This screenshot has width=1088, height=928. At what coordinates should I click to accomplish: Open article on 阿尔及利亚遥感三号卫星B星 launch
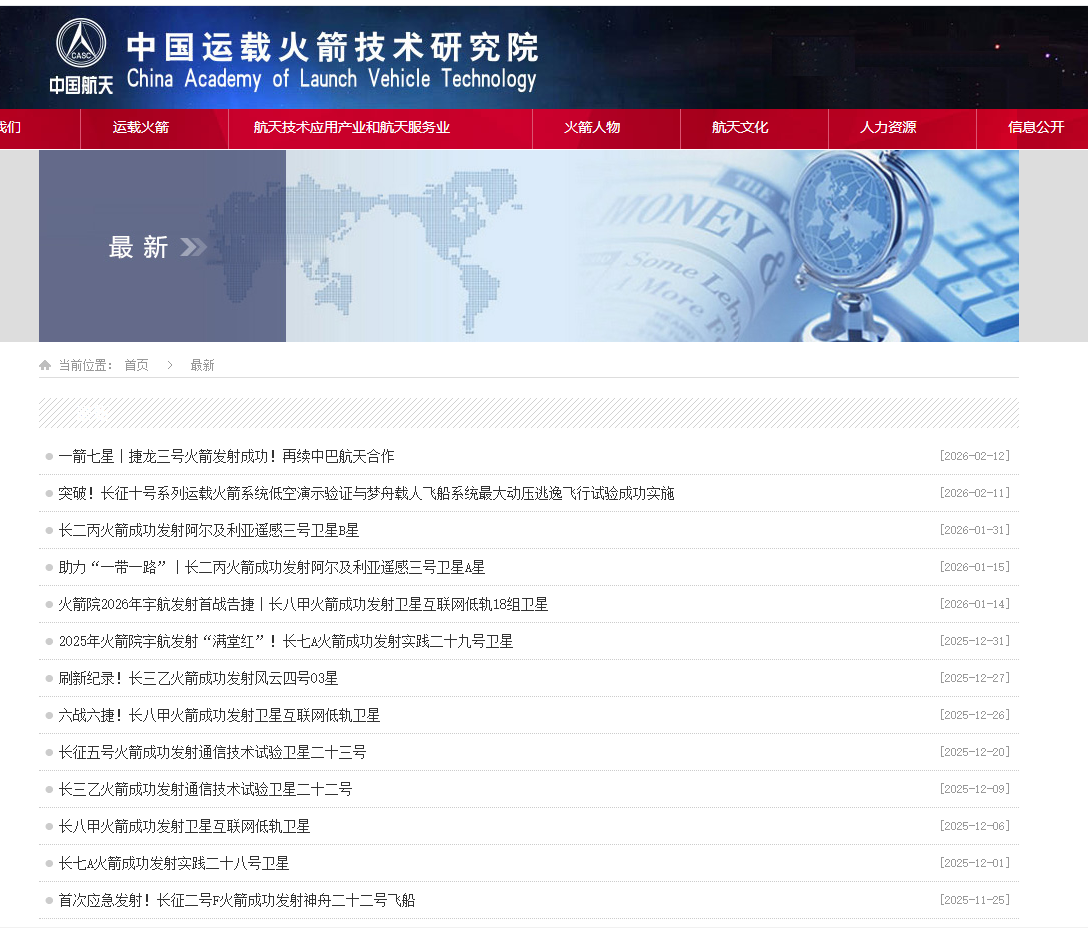(x=208, y=530)
